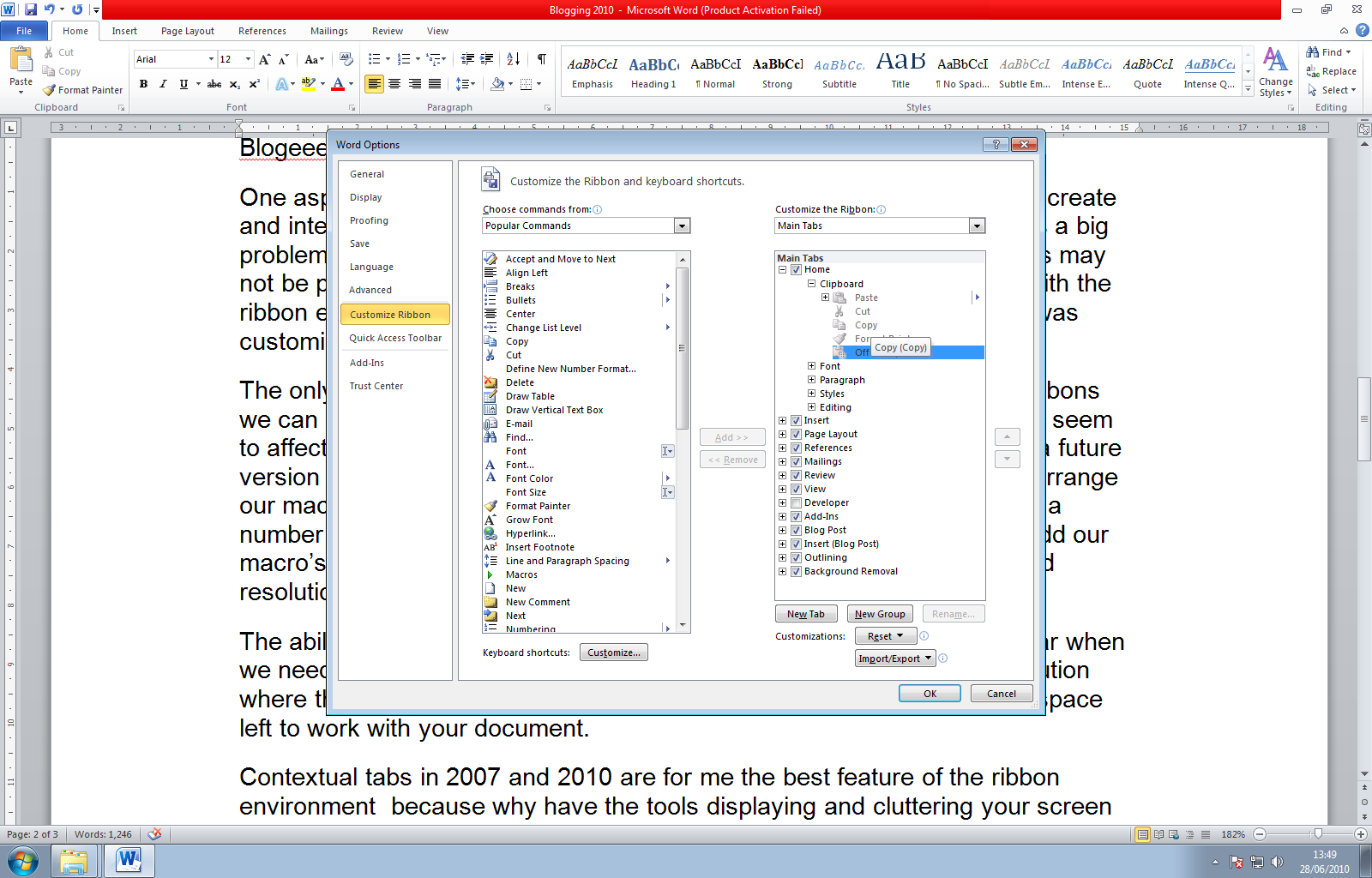The height and width of the screenshot is (878, 1372).
Task: Increase the paragraph indent
Action: (x=487, y=59)
